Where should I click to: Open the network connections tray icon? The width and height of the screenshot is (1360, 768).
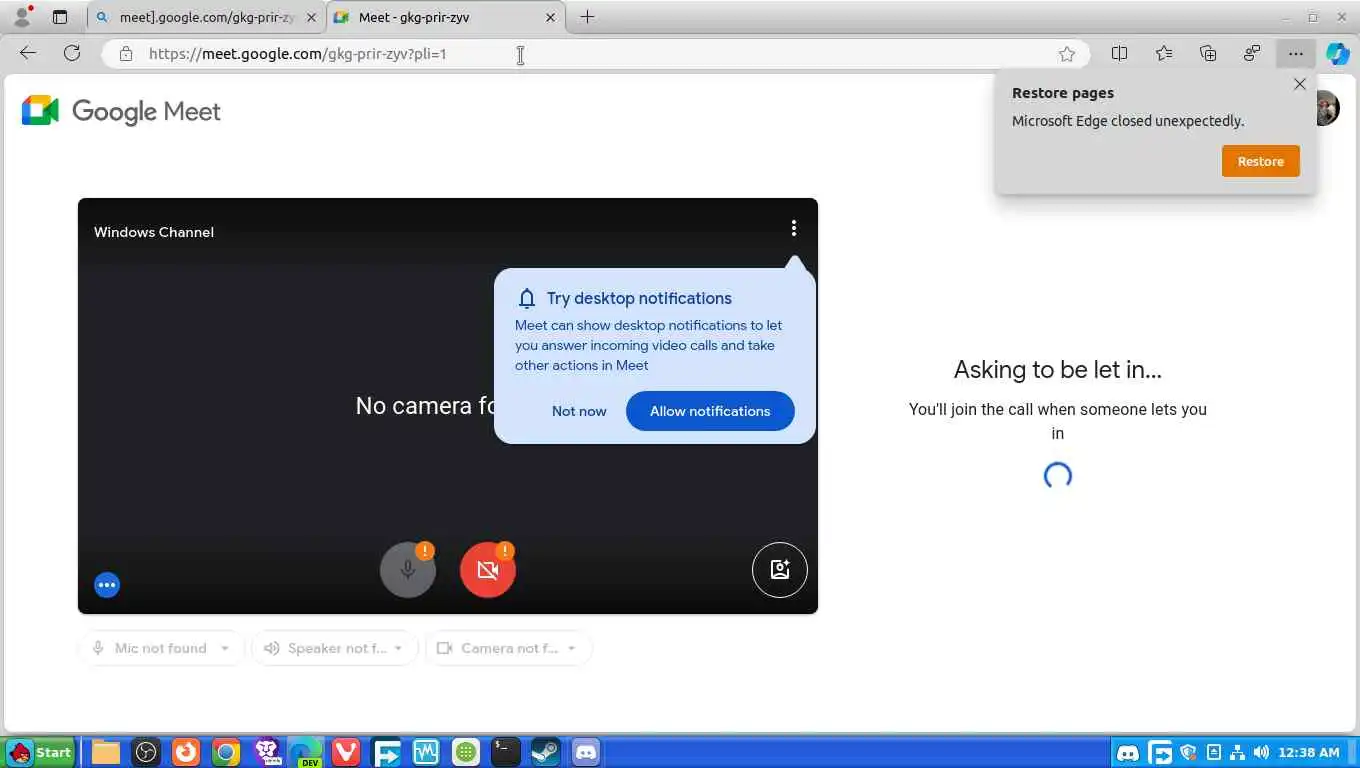point(1238,752)
